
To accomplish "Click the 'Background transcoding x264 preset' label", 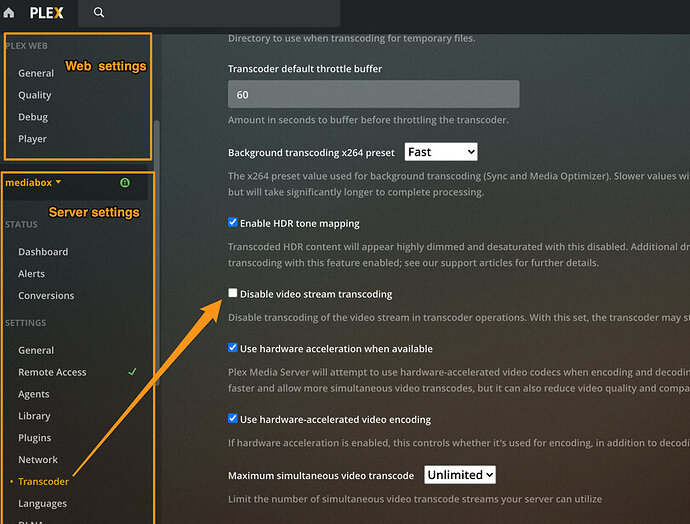I will click(x=311, y=153).
